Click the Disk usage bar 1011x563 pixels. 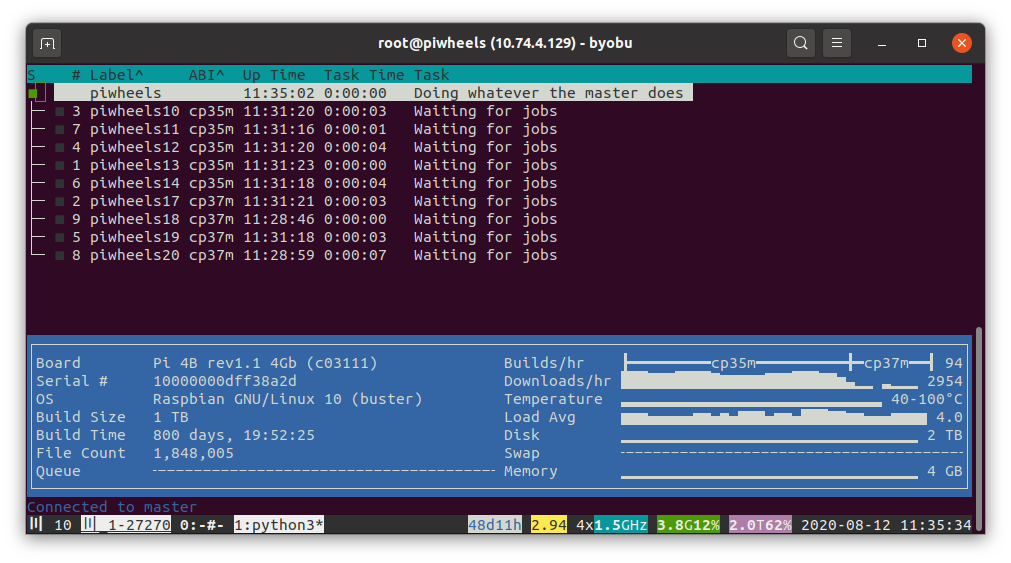[x=769, y=441]
